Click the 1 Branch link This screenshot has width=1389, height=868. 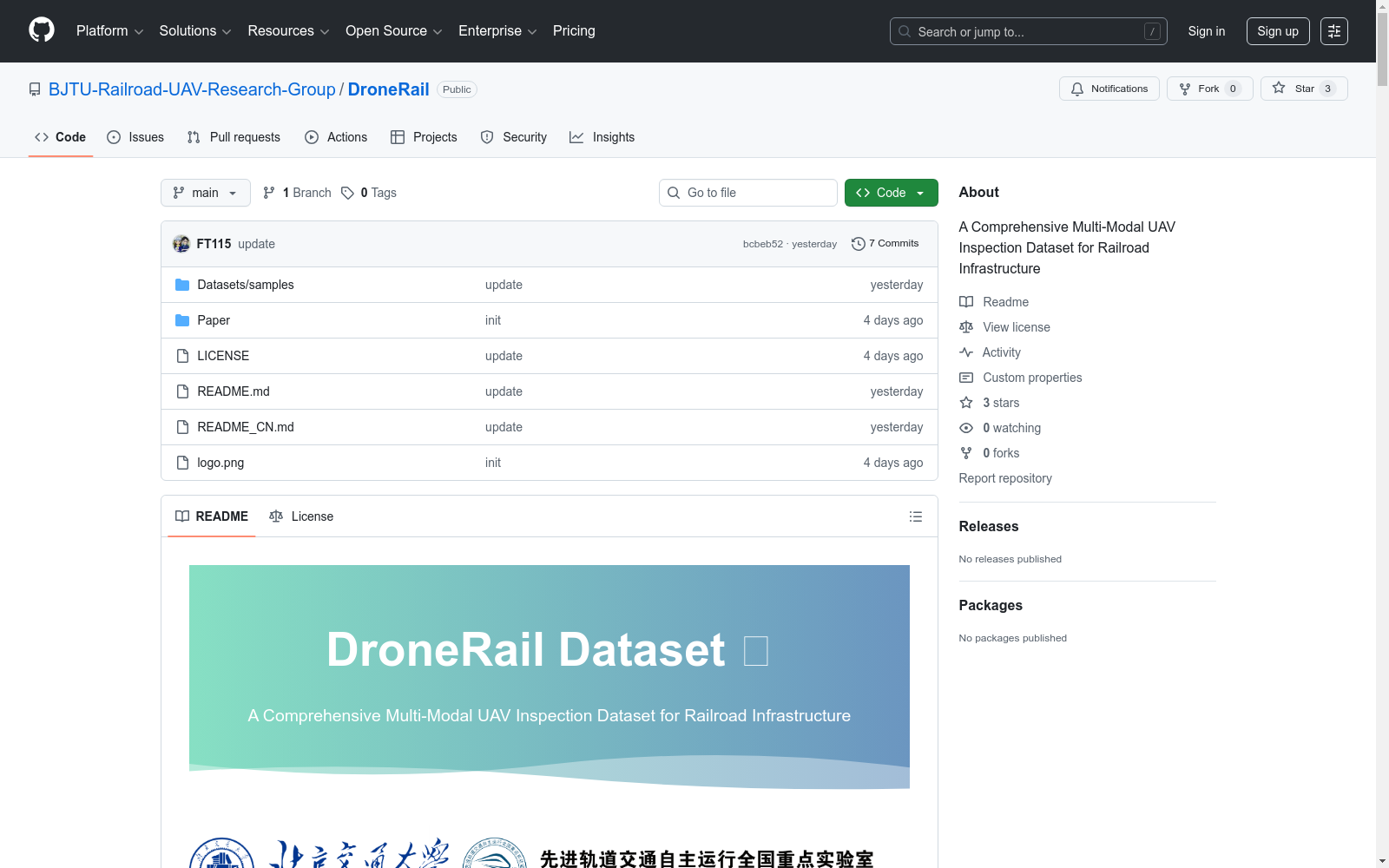(x=297, y=193)
